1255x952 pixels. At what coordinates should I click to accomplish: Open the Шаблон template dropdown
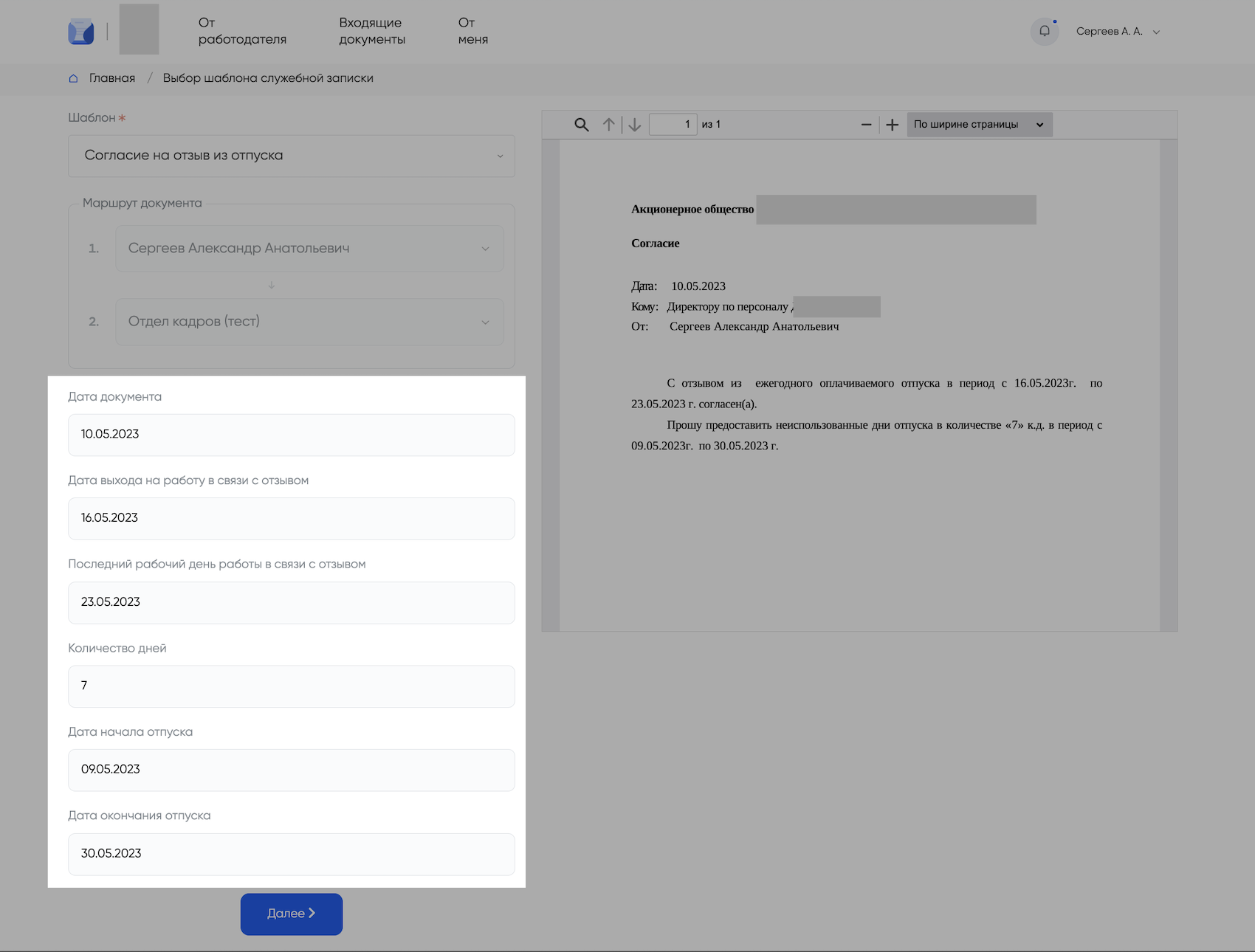tap(291, 156)
